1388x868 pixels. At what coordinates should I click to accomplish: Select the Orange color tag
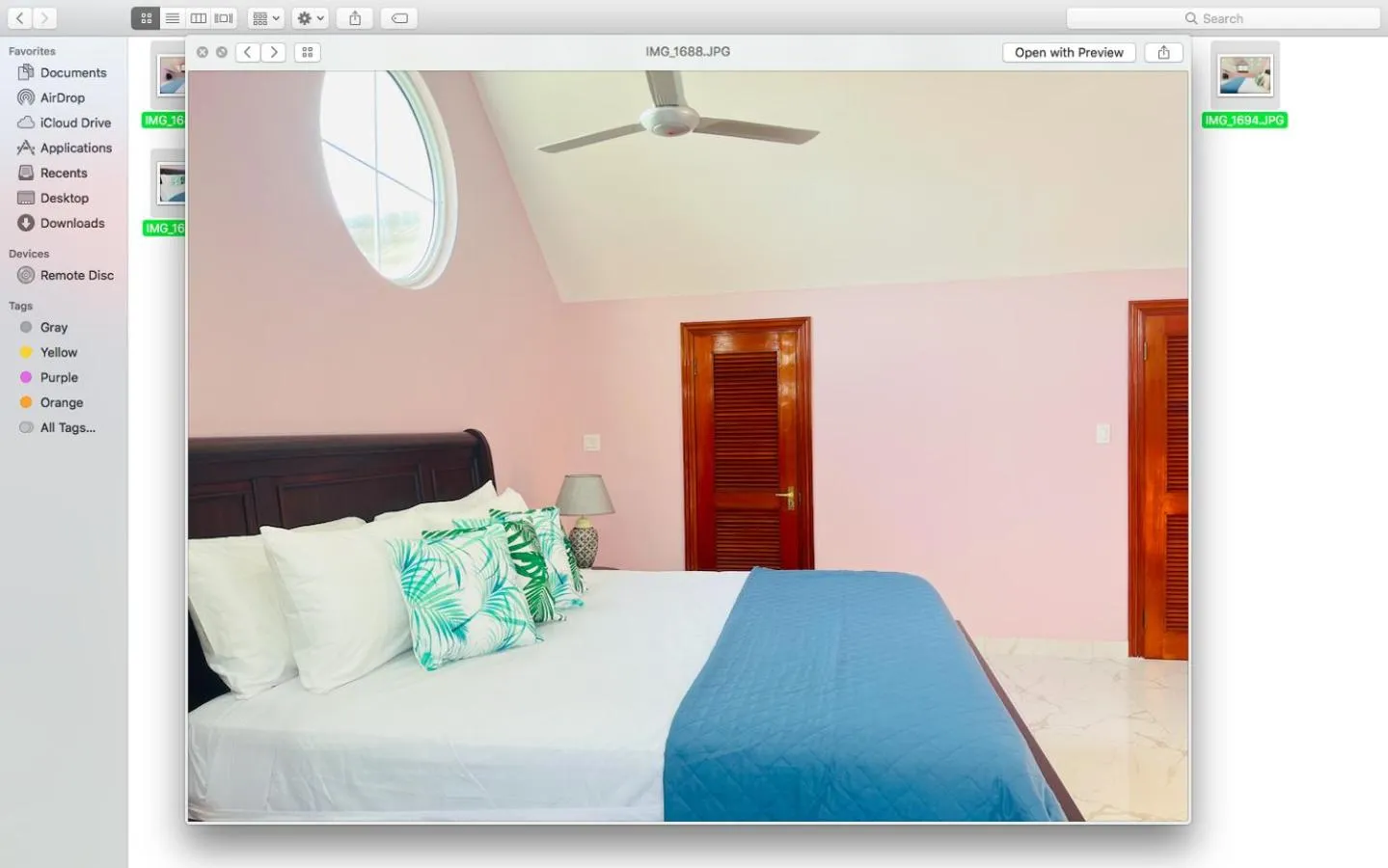click(59, 402)
